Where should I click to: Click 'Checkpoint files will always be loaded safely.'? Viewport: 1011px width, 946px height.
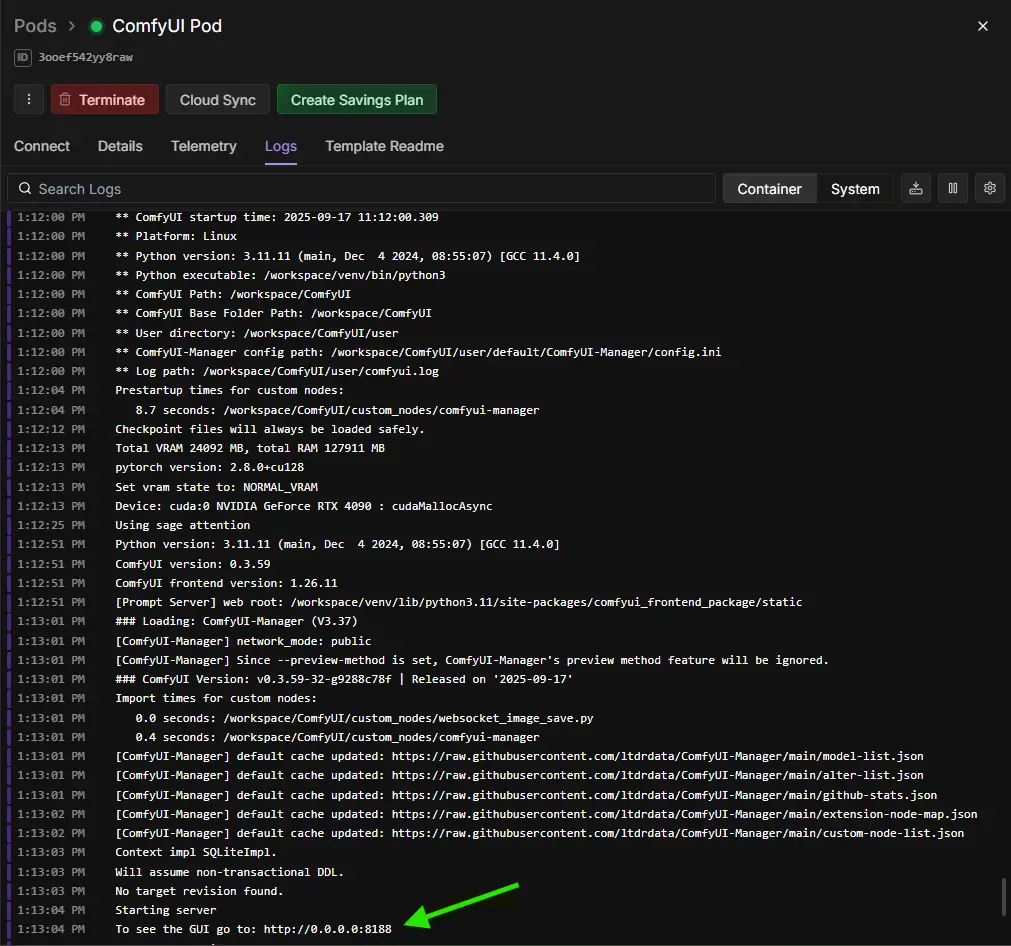click(270, 429)
